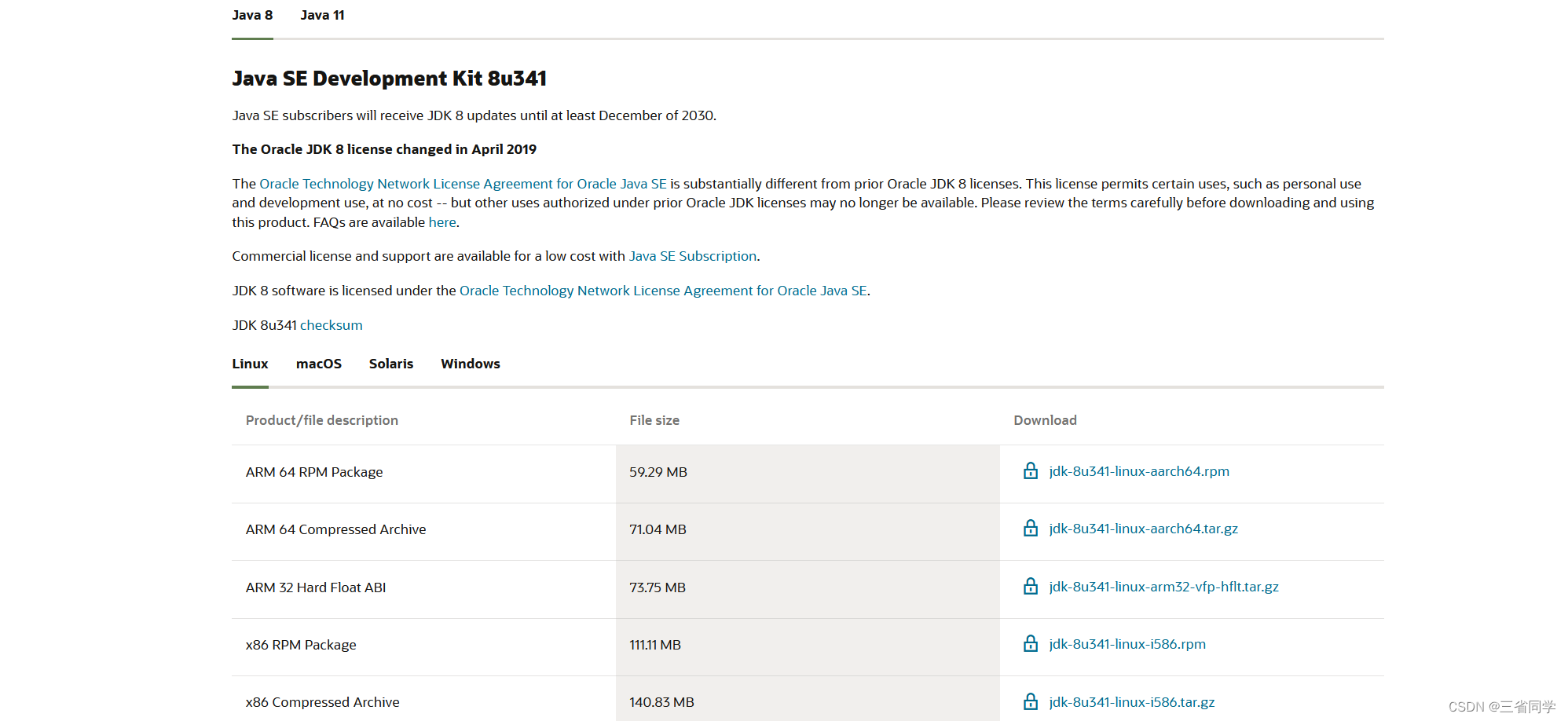The height and width of the screenshot is (721, 1568).
Task: Click lock icon beside arm32-vfp-hflt.tar.gz download
Action: [1031, 586]
